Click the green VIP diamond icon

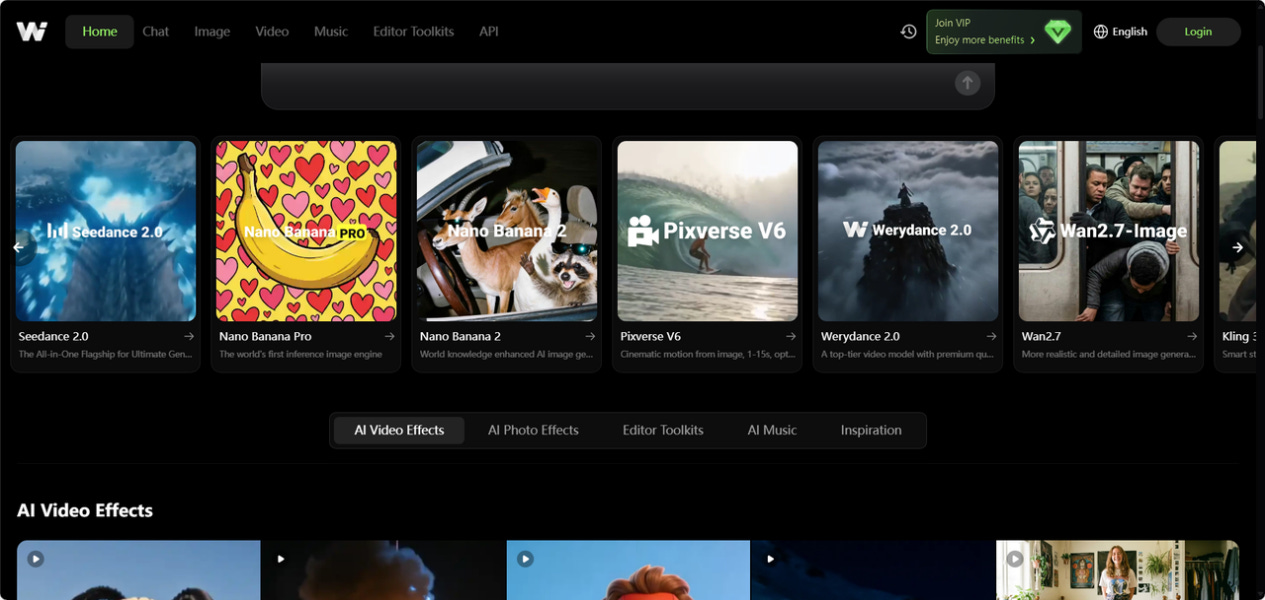(x=1057, y=32)
